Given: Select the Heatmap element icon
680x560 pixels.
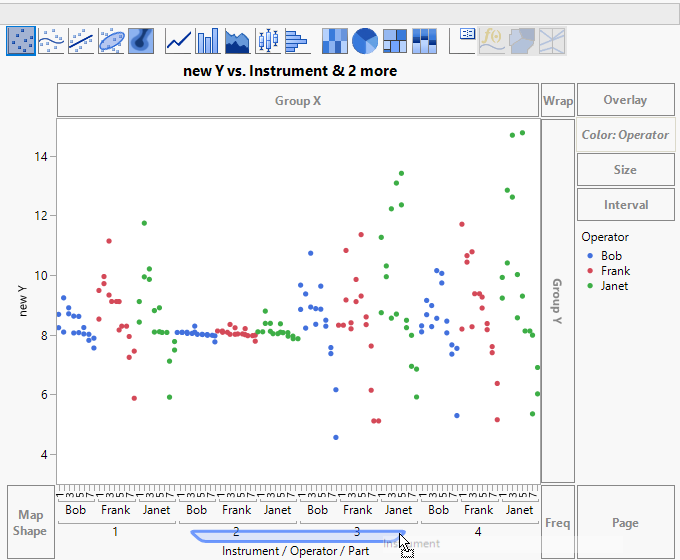Looking at the screenshot, I should 336,40.
